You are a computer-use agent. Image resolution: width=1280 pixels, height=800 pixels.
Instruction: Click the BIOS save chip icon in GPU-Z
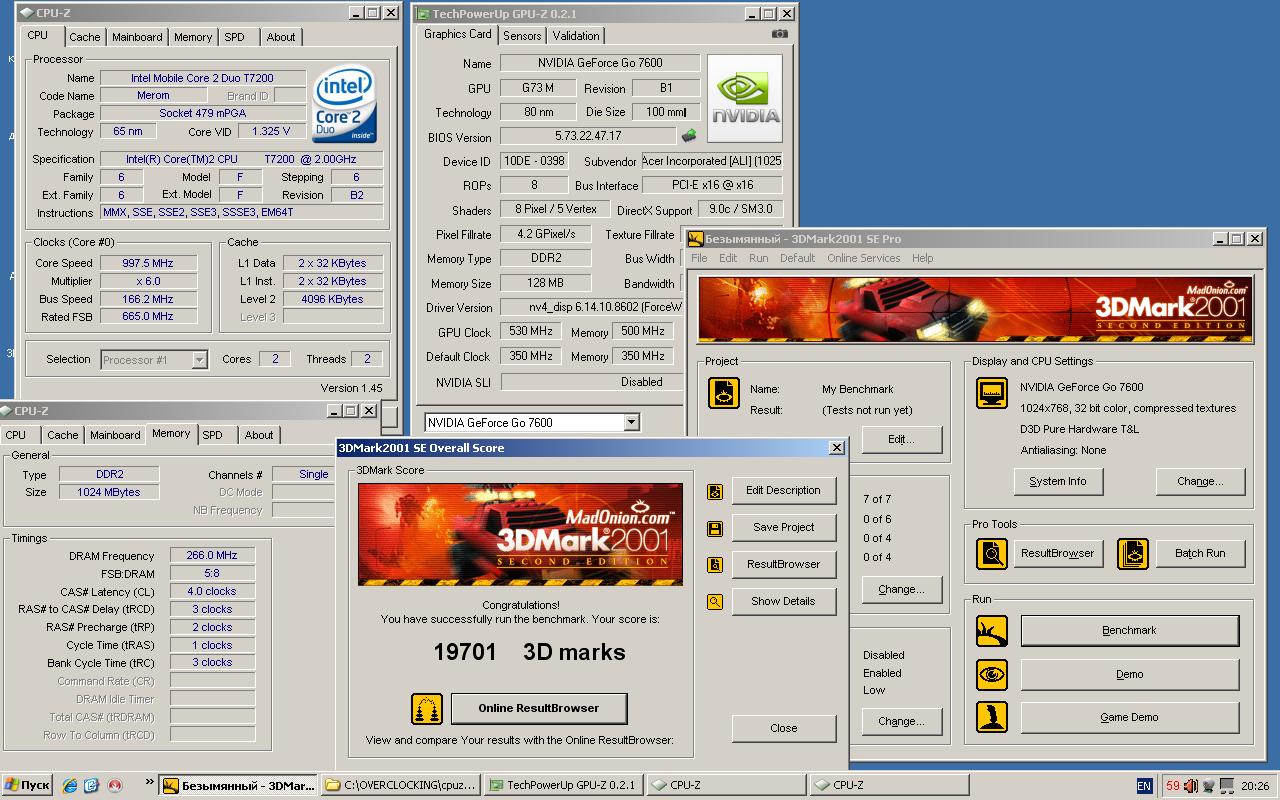(x=689, y=136)
